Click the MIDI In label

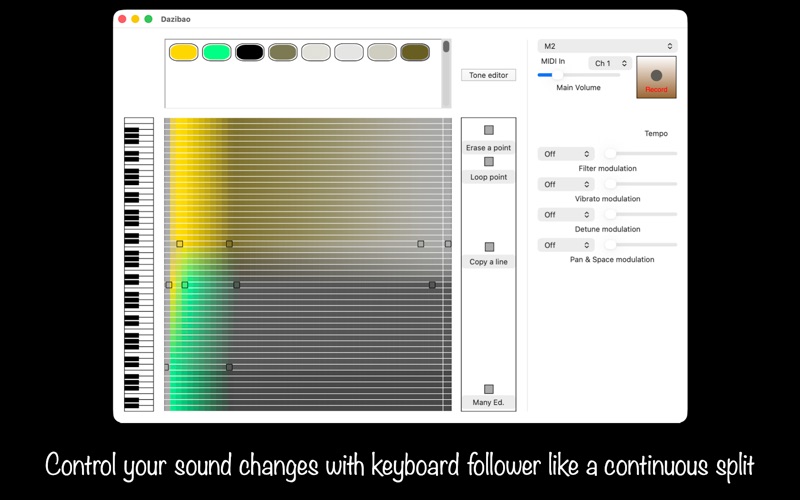553,61
